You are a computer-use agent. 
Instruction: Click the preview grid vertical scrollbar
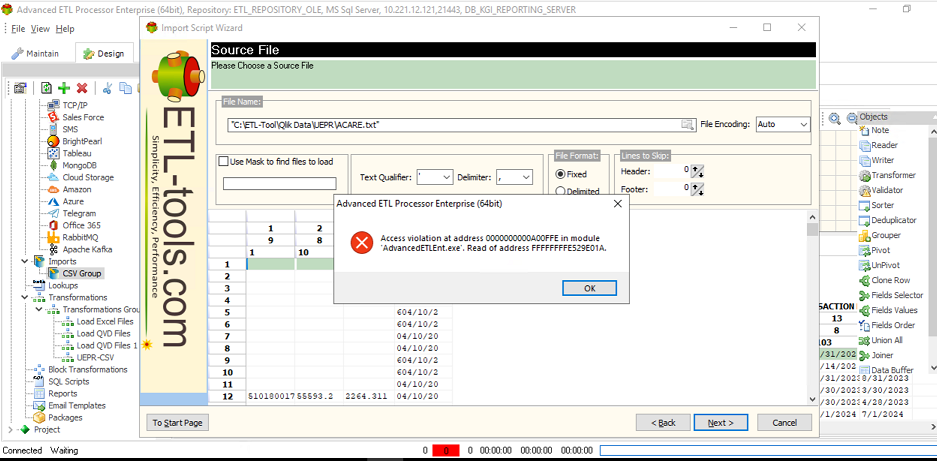(812, 309)
